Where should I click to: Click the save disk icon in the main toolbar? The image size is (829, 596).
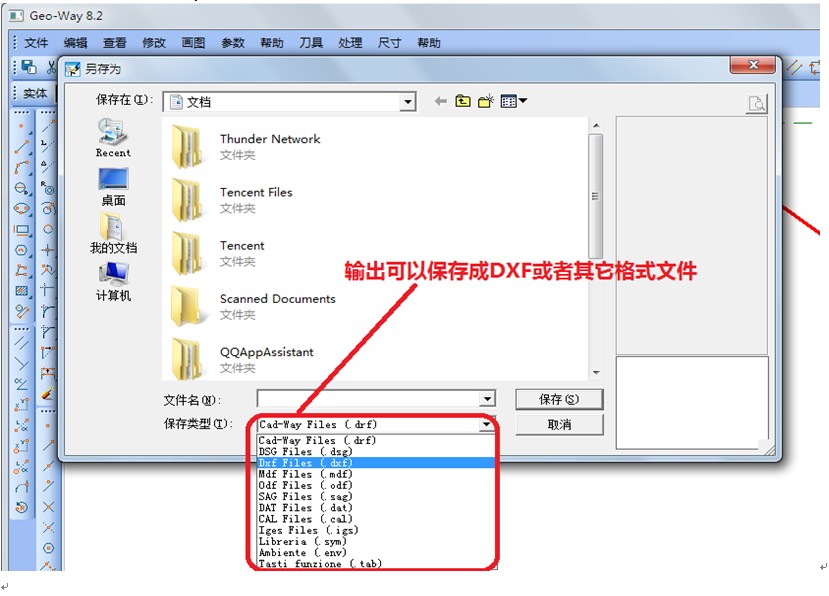(x=29, y=67)
